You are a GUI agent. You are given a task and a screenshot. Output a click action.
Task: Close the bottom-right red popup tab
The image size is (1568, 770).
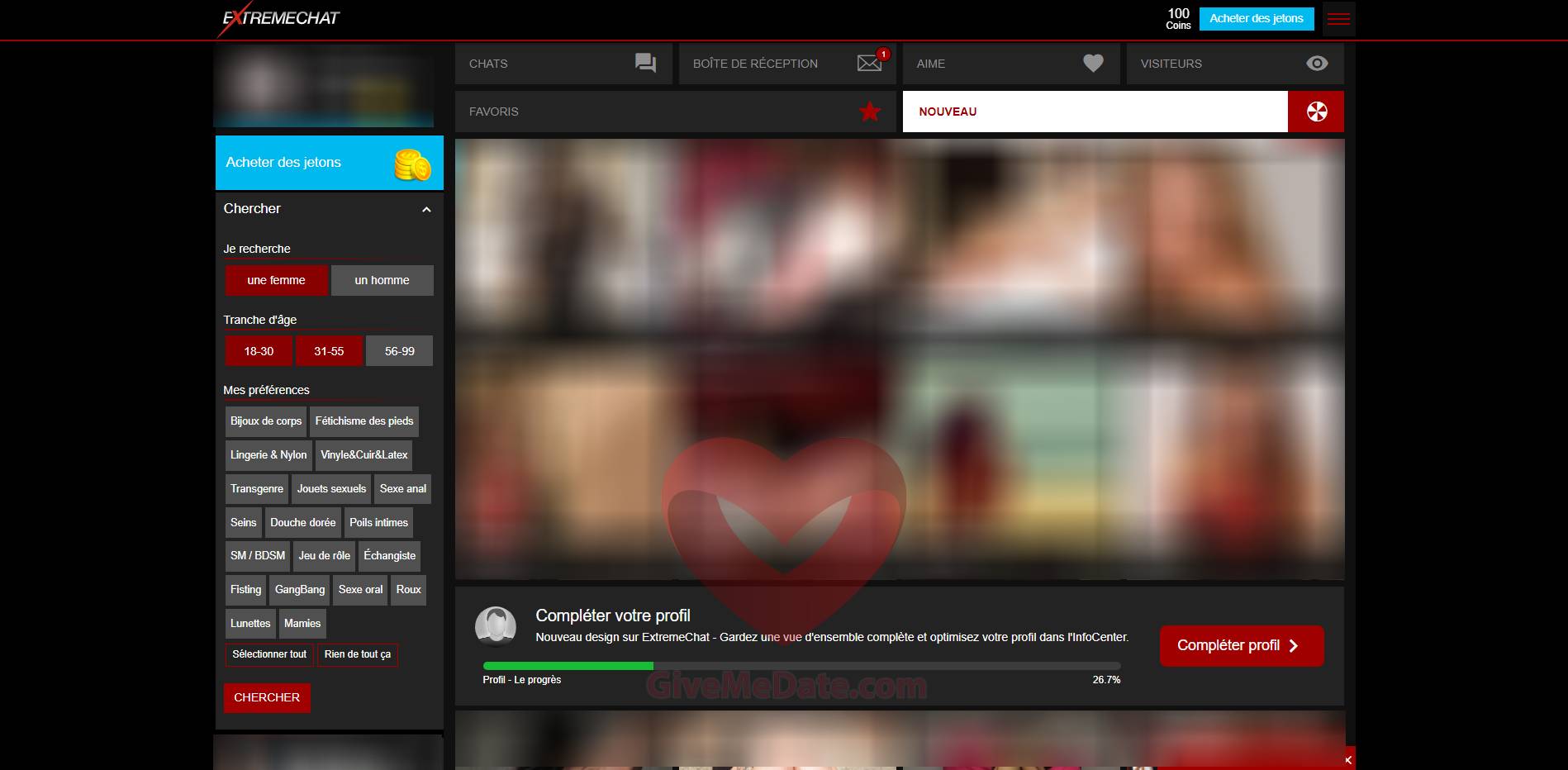(1347, 759)
